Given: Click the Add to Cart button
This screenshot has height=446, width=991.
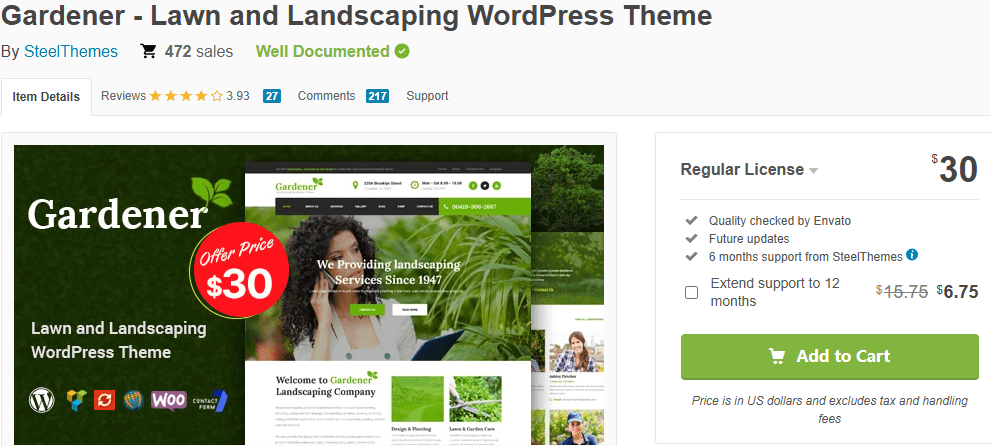Looking at the screenshot, I should coord(829,356).
